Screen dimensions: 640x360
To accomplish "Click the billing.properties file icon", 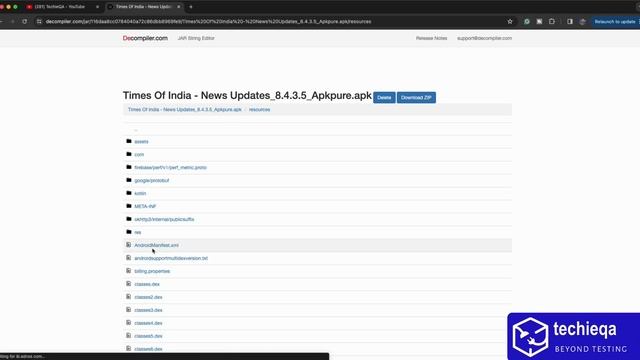I will tap(129, 271).
